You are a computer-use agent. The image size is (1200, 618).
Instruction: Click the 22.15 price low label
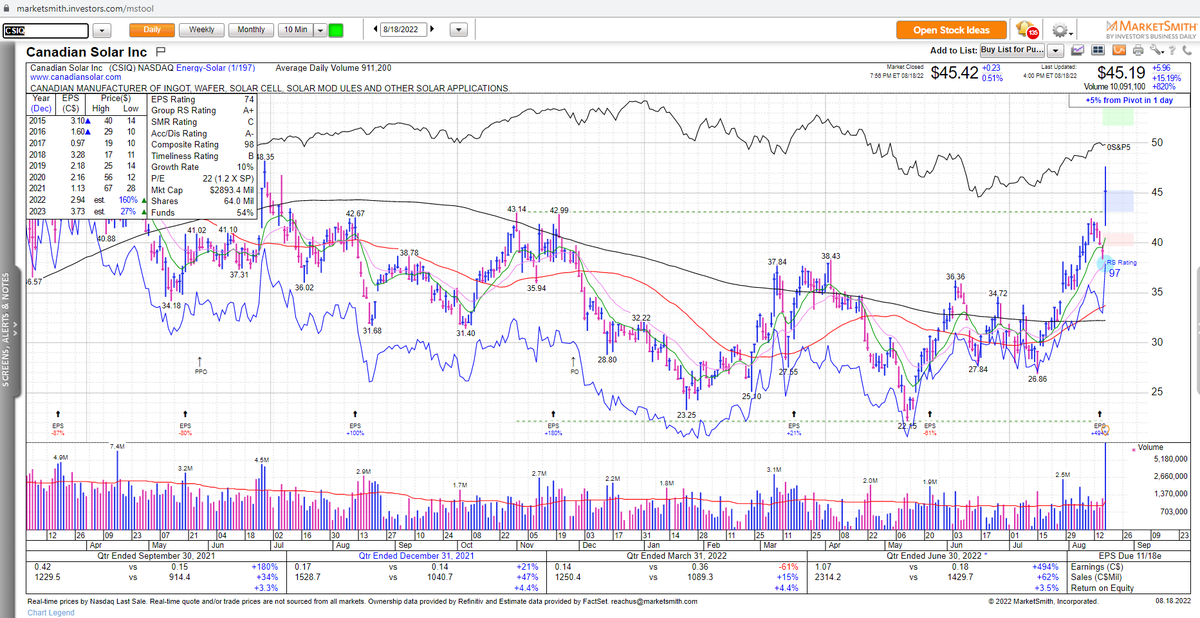[907, 427]
